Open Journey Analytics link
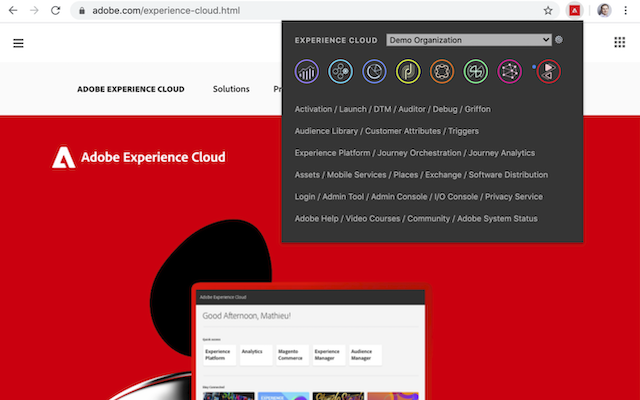This screenshot has width=640, height=400. click(502, 153)
